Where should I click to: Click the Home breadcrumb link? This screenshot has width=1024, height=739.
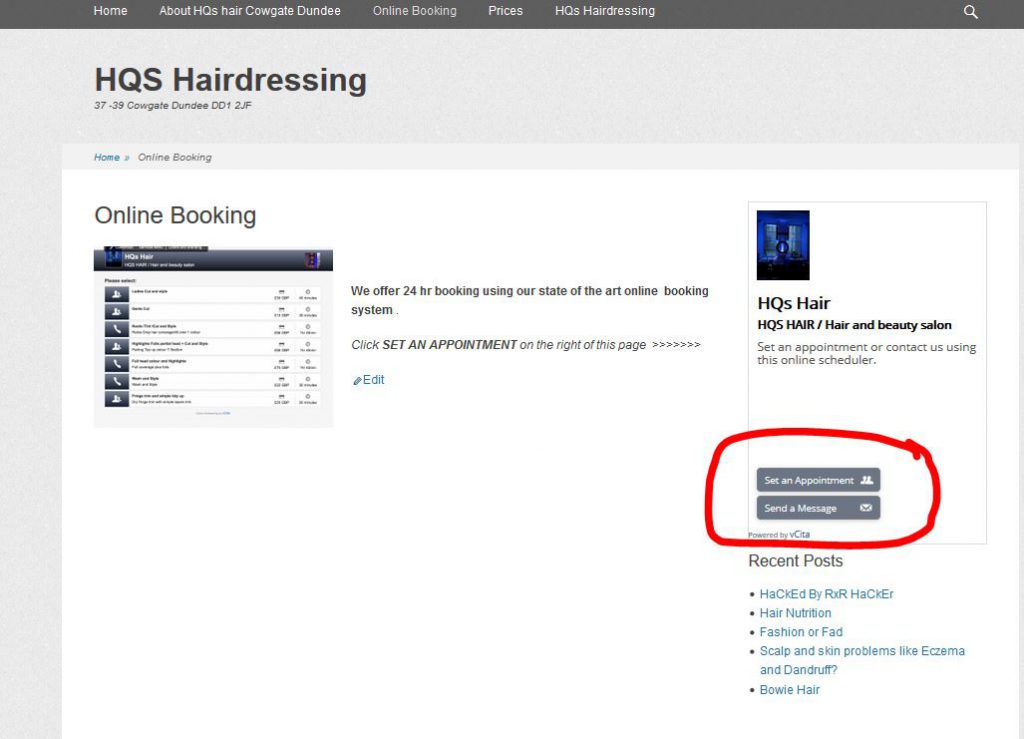pyautogui.click(x=106, y=157)
